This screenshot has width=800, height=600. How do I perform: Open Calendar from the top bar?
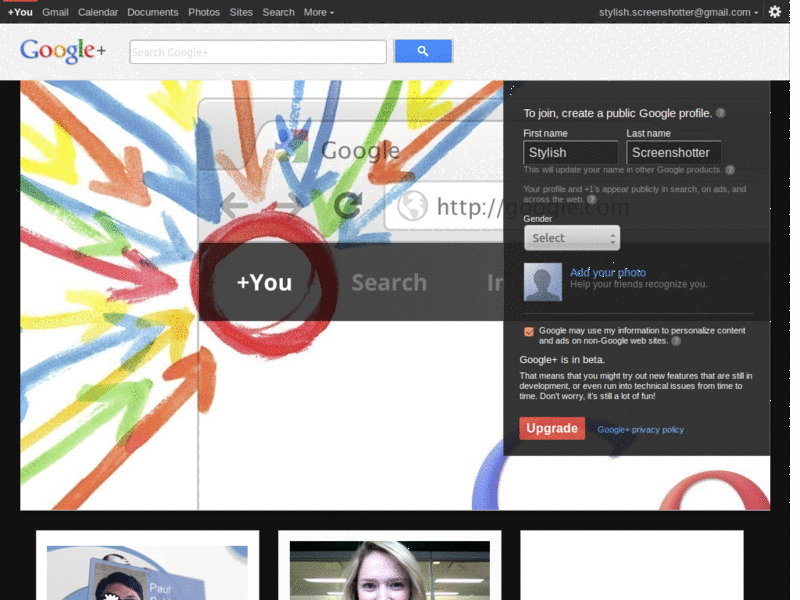[97, 12]
